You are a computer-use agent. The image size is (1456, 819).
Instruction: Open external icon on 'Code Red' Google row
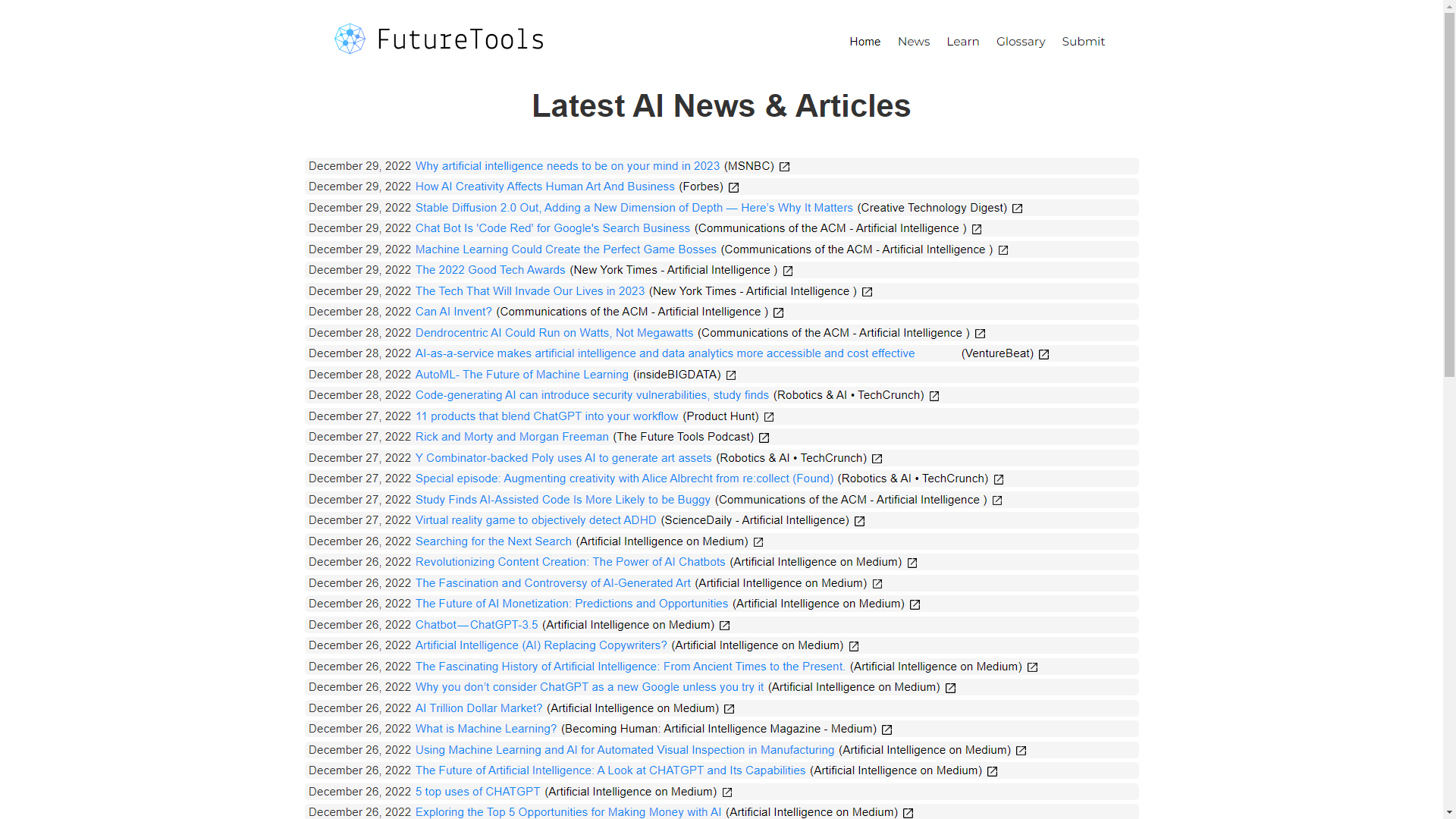point(977,229)
